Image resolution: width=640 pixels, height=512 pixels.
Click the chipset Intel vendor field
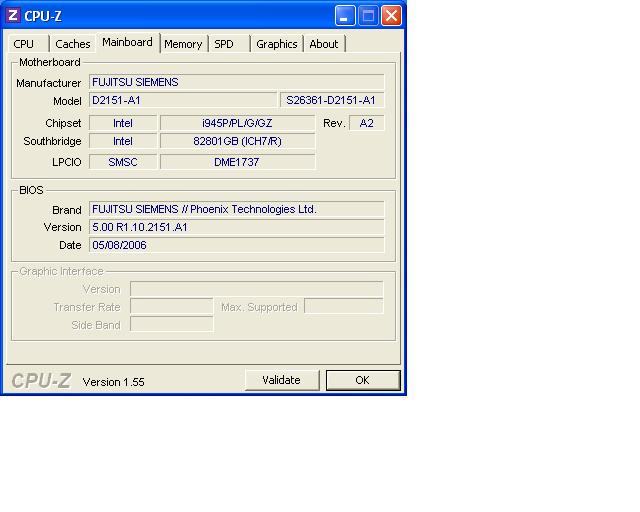pos(123,123)
